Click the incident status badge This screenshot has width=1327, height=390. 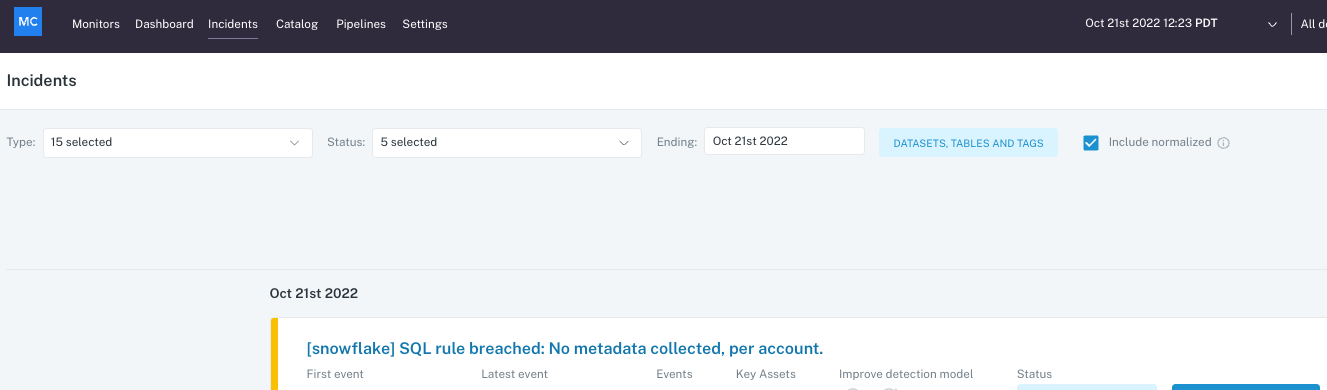point(1087,387)
